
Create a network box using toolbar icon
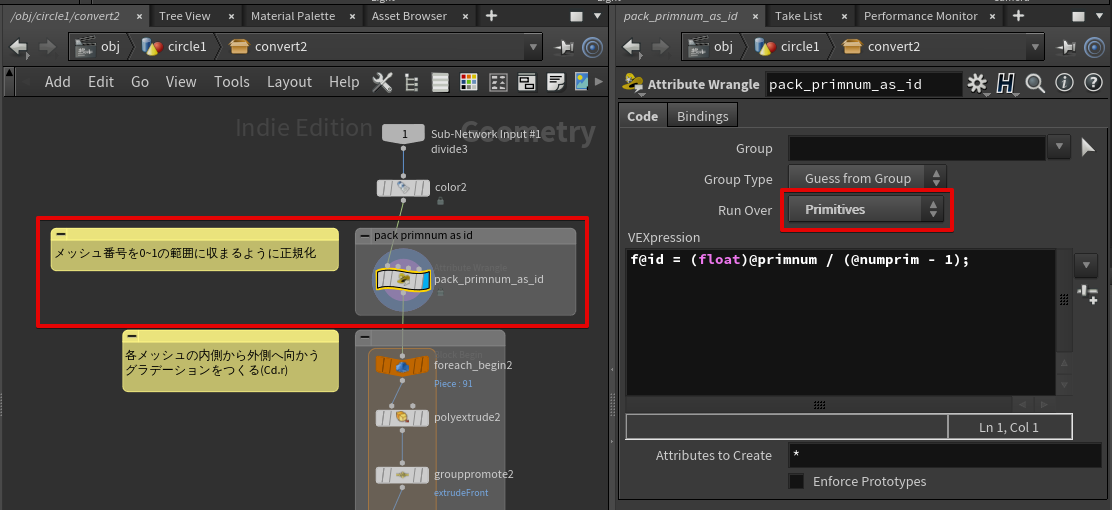(x=526, y=83)
